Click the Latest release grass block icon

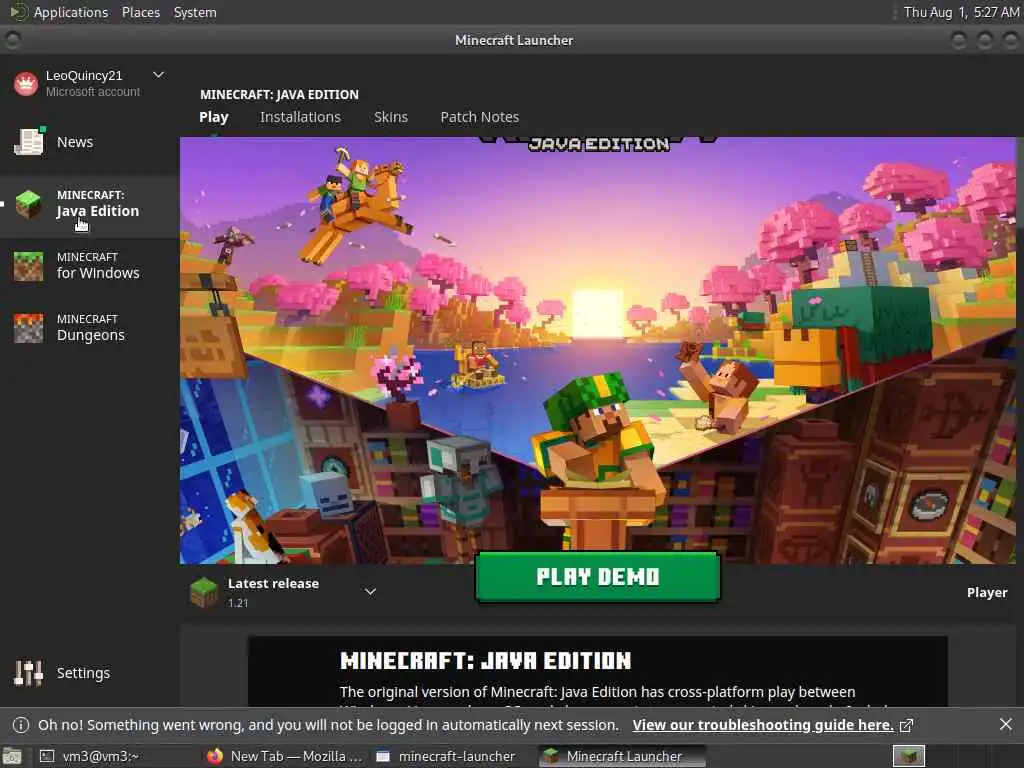(x=203, y=592)
